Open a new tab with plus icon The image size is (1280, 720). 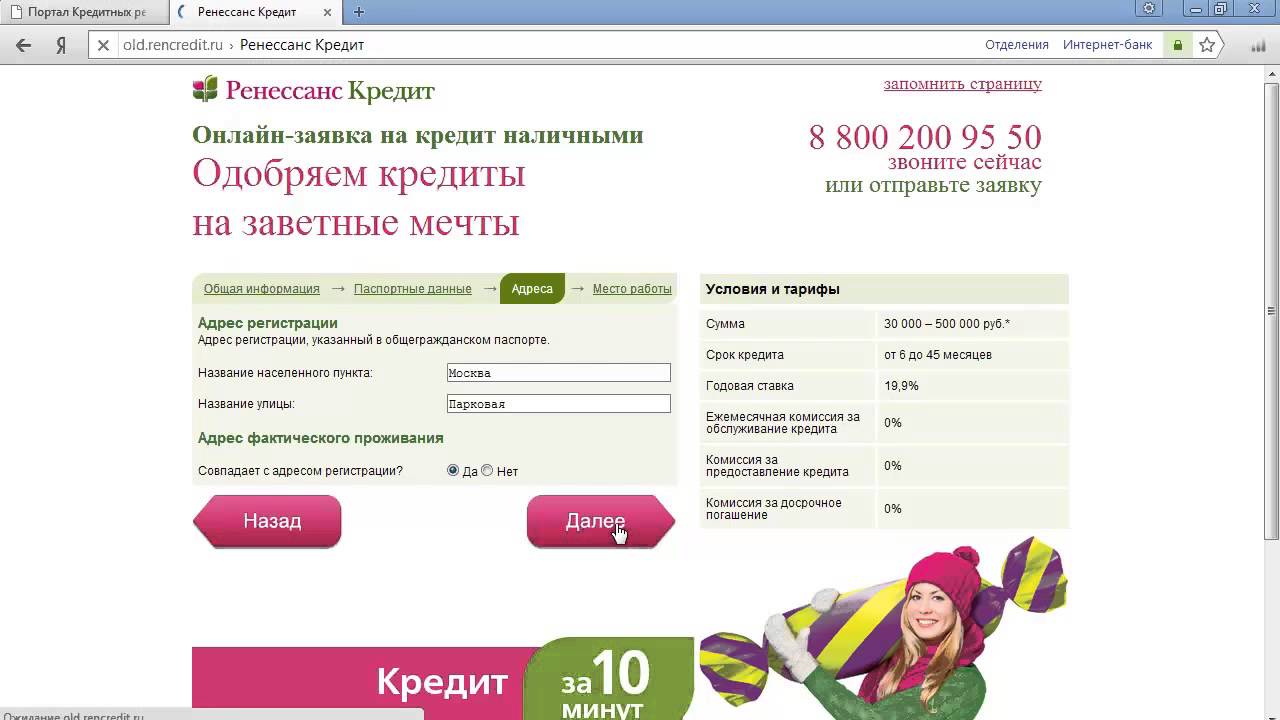(x=359, y=12)
